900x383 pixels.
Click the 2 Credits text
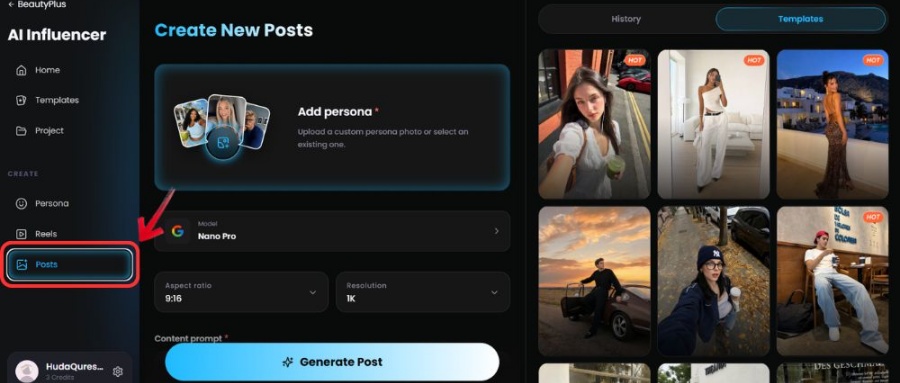pyautogui.click(x=60, y=377)
